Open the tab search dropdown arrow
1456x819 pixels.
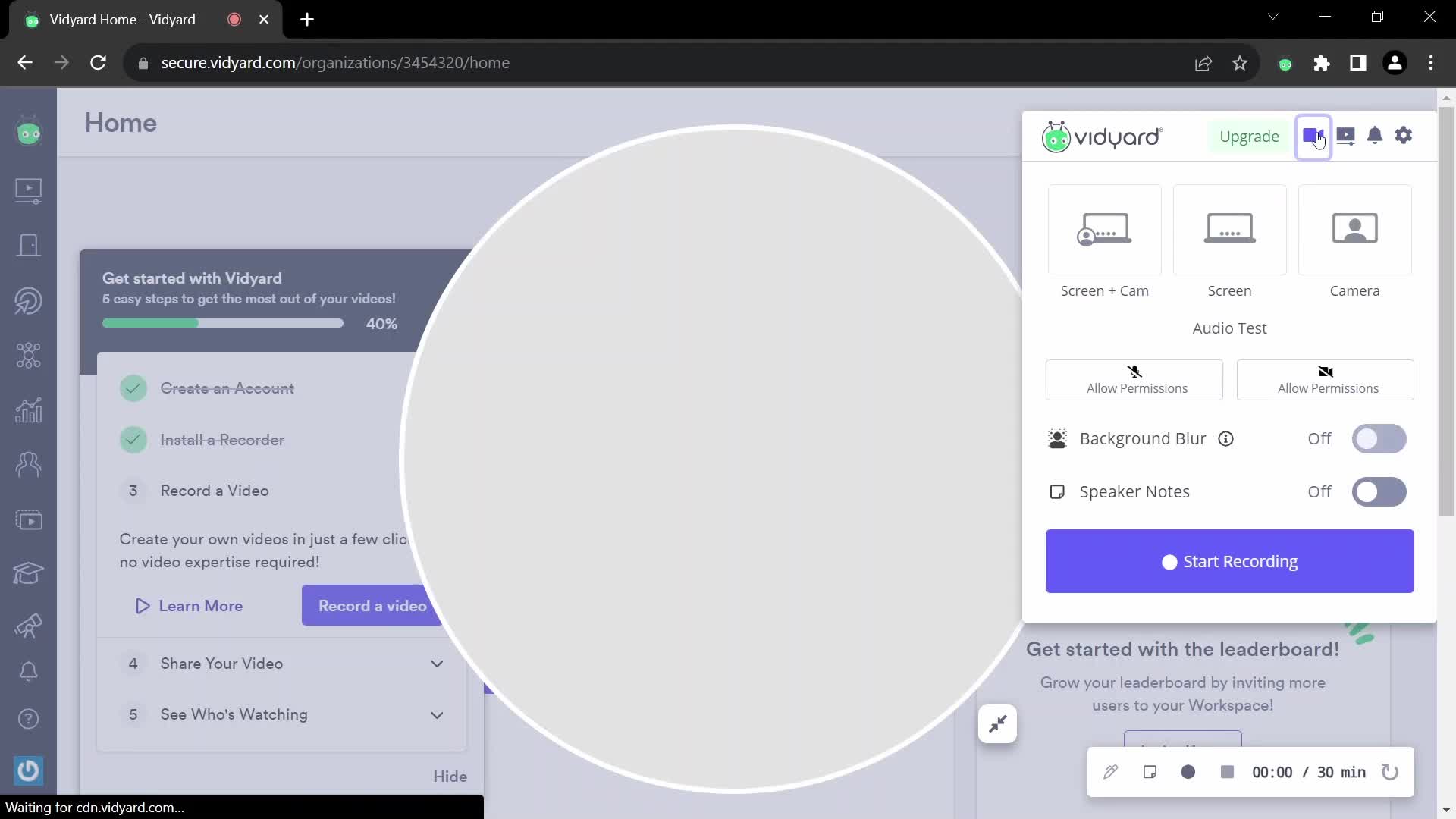(x=1273, y=17)
